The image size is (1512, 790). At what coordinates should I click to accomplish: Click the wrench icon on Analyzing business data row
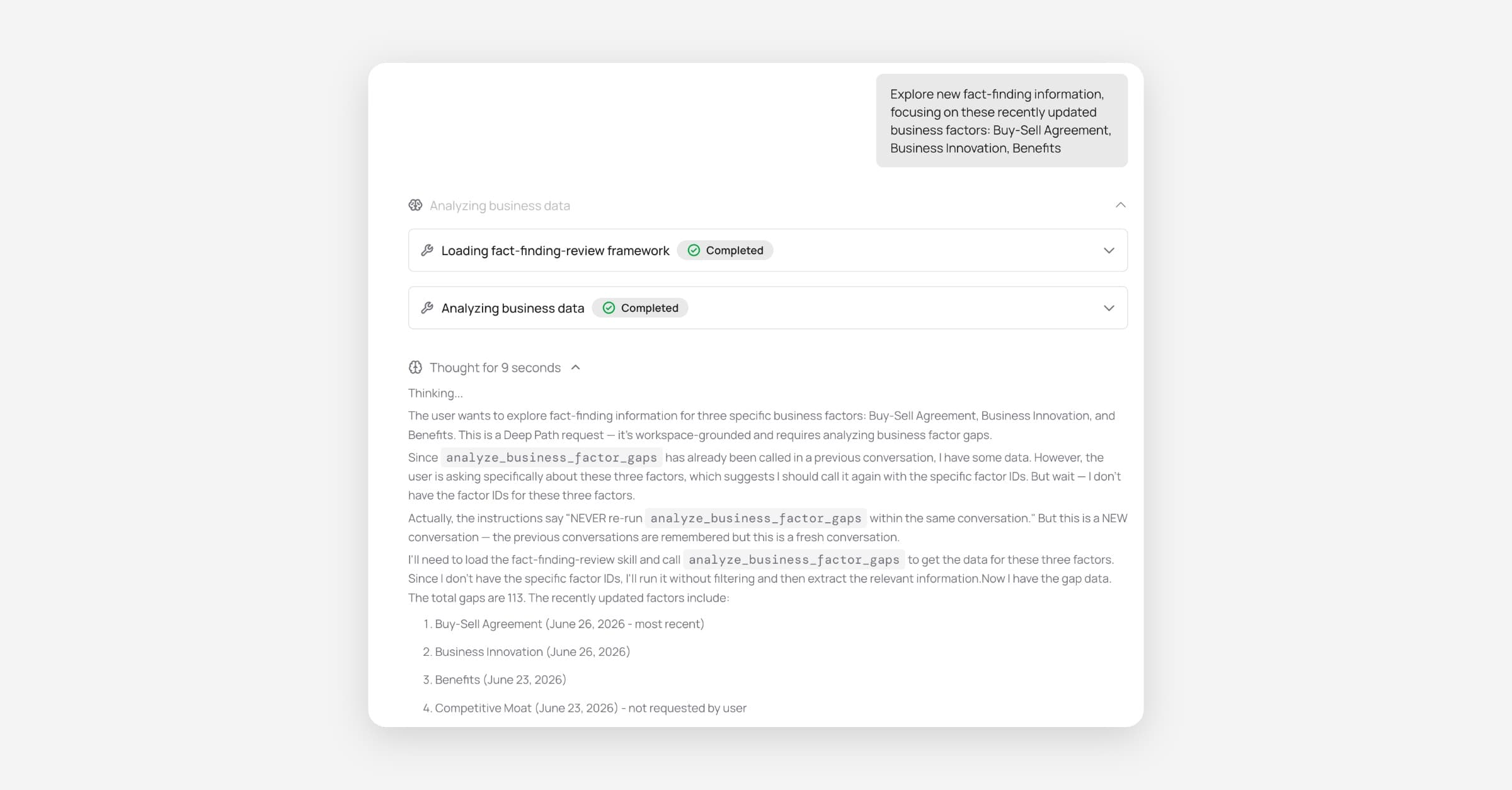pyautogui.click(x=427, y=307)
